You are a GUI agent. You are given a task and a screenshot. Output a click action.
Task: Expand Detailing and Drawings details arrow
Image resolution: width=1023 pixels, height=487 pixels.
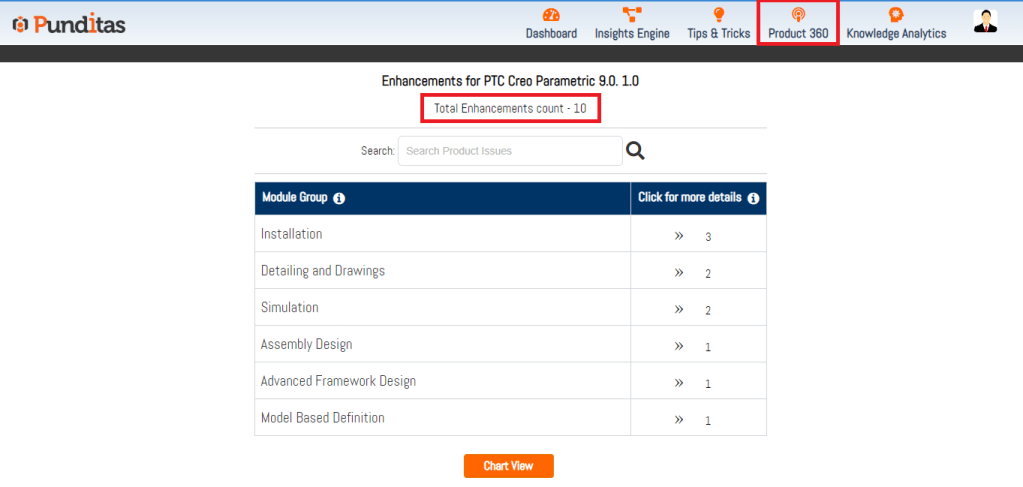(x=679, y=272)
